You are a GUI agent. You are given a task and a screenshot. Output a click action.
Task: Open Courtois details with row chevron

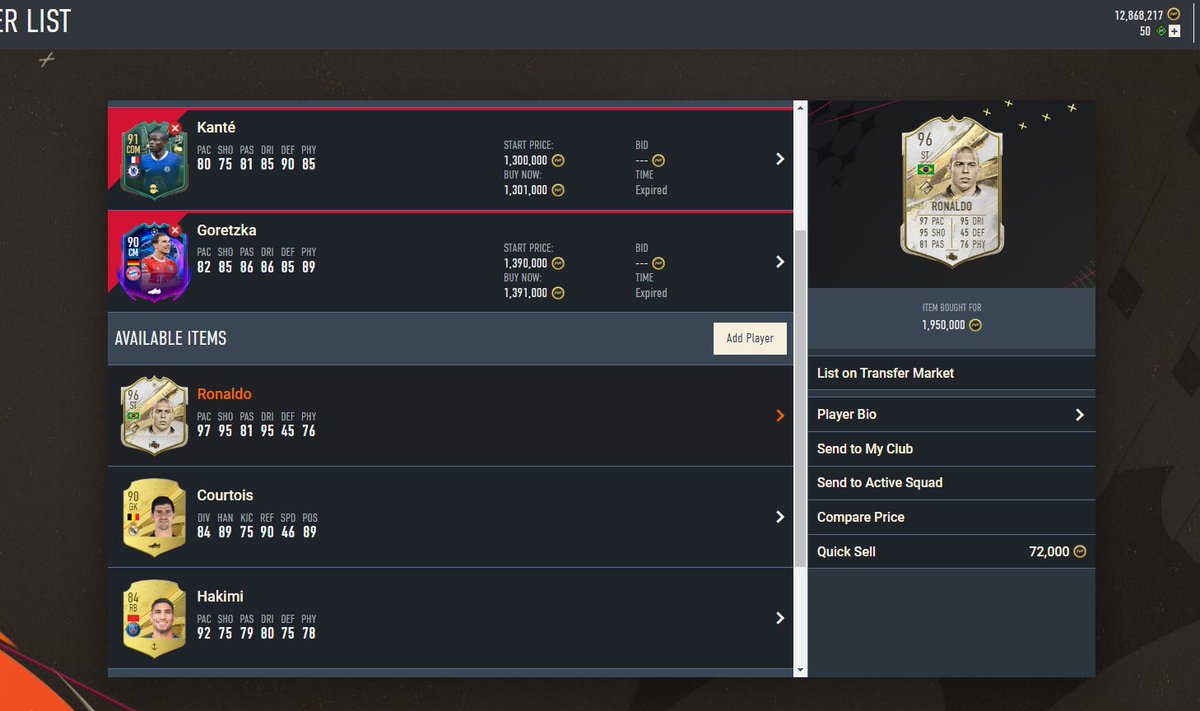[780, 517]
